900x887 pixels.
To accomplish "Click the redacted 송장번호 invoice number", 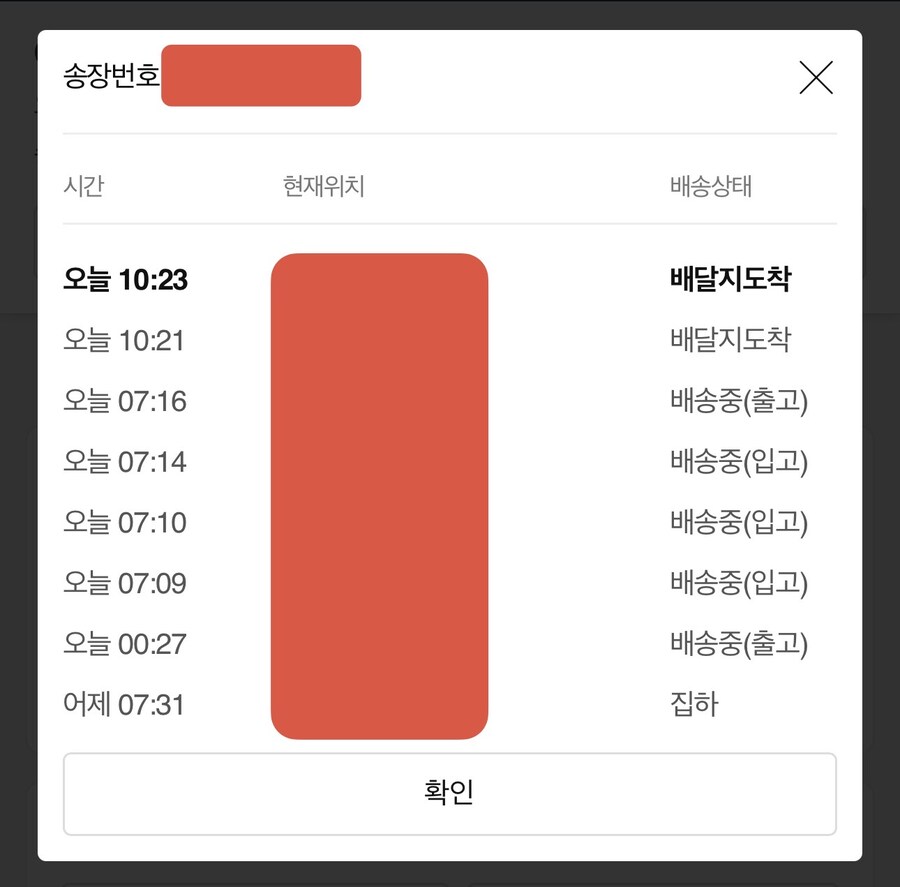I will pyautogui.click(x=260, y=75).
